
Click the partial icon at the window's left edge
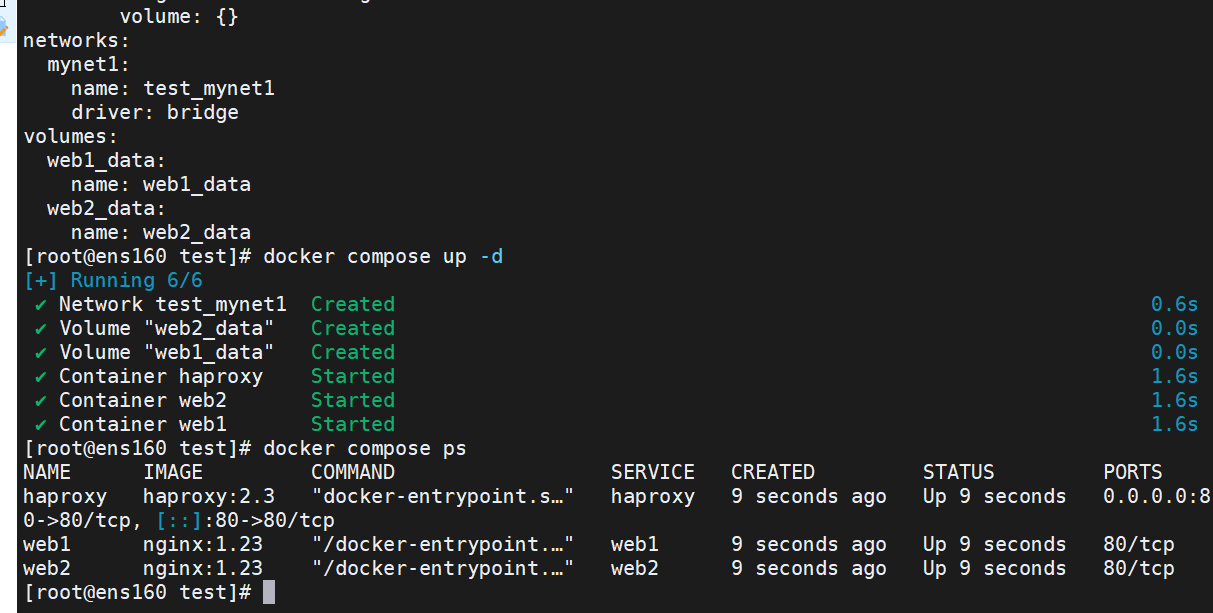tap(3, 22)
